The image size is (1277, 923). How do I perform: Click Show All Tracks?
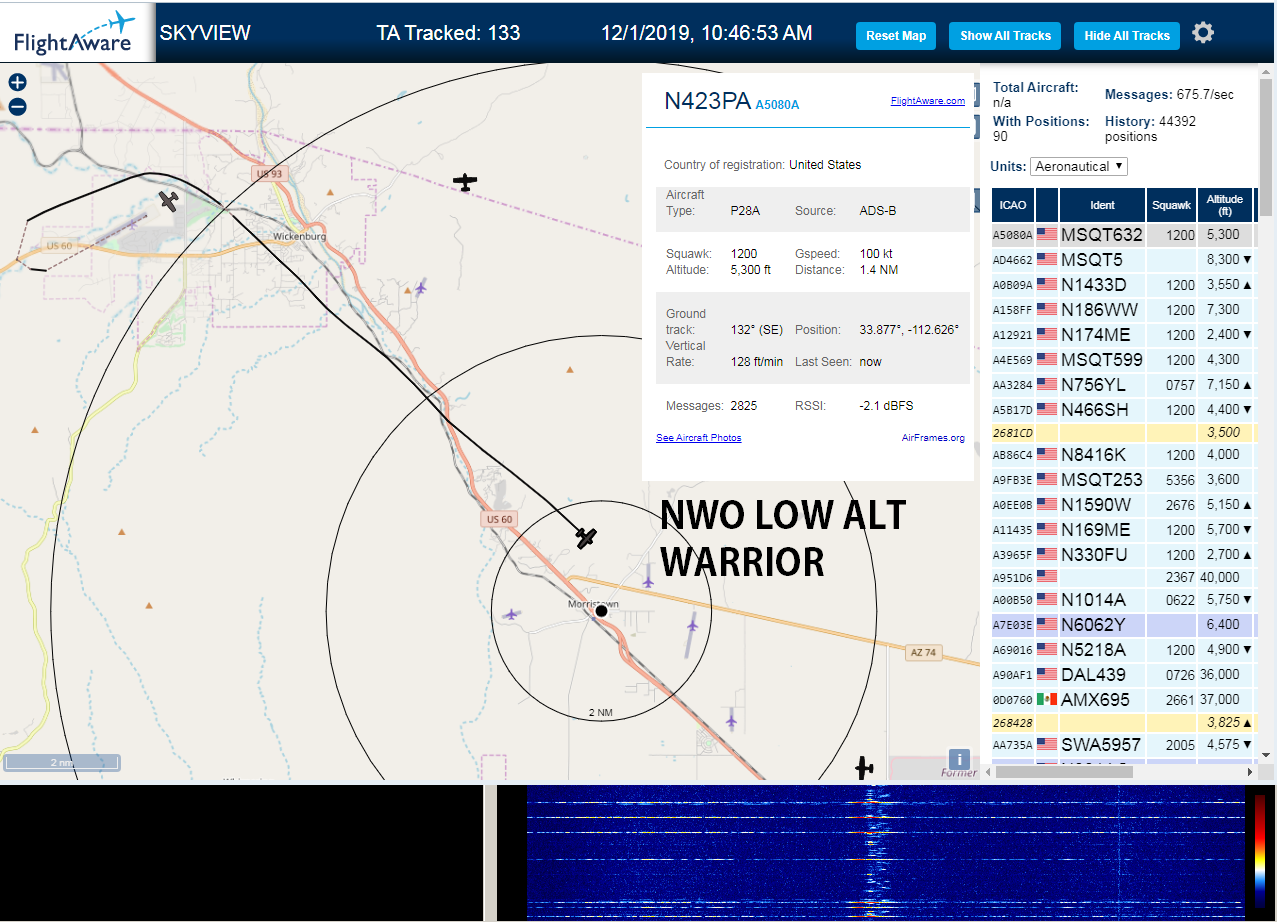tap(1005, 36)
